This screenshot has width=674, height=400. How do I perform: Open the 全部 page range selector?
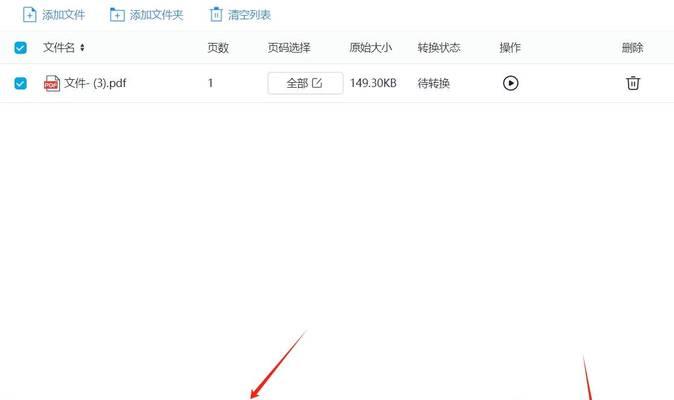[x=305, y=83]
